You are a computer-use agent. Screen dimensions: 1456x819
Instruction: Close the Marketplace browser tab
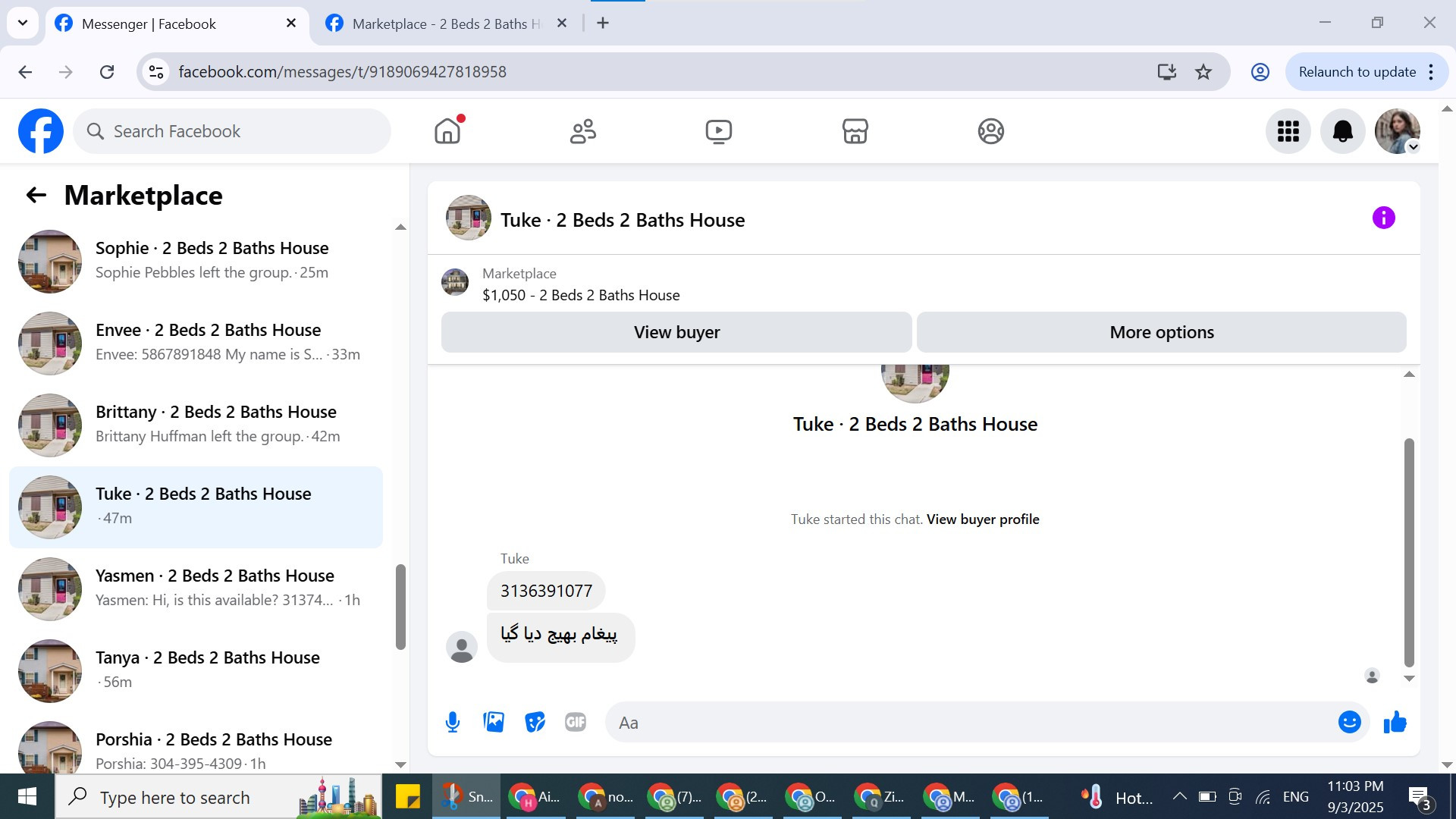[x=562, y=24]
